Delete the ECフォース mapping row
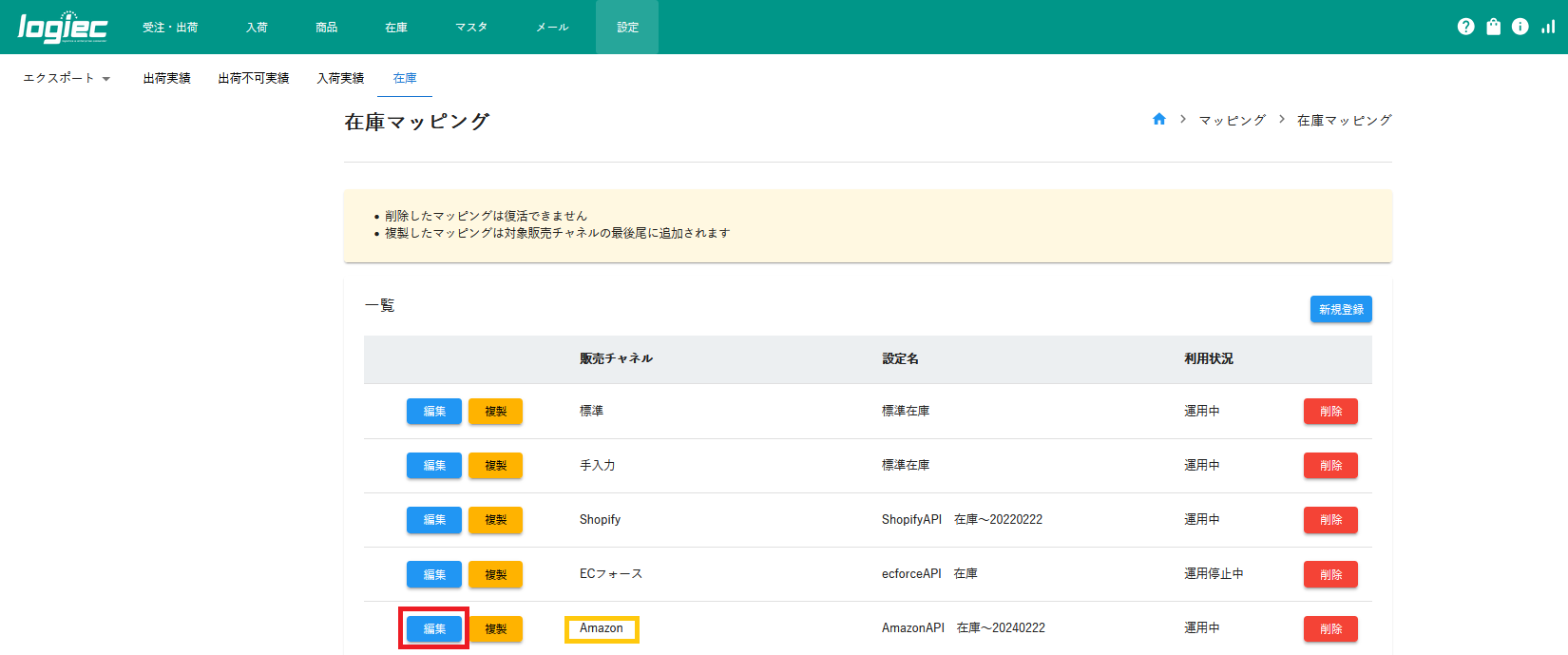This screenshot has height=655, width=1568. tap(1330, 574)
